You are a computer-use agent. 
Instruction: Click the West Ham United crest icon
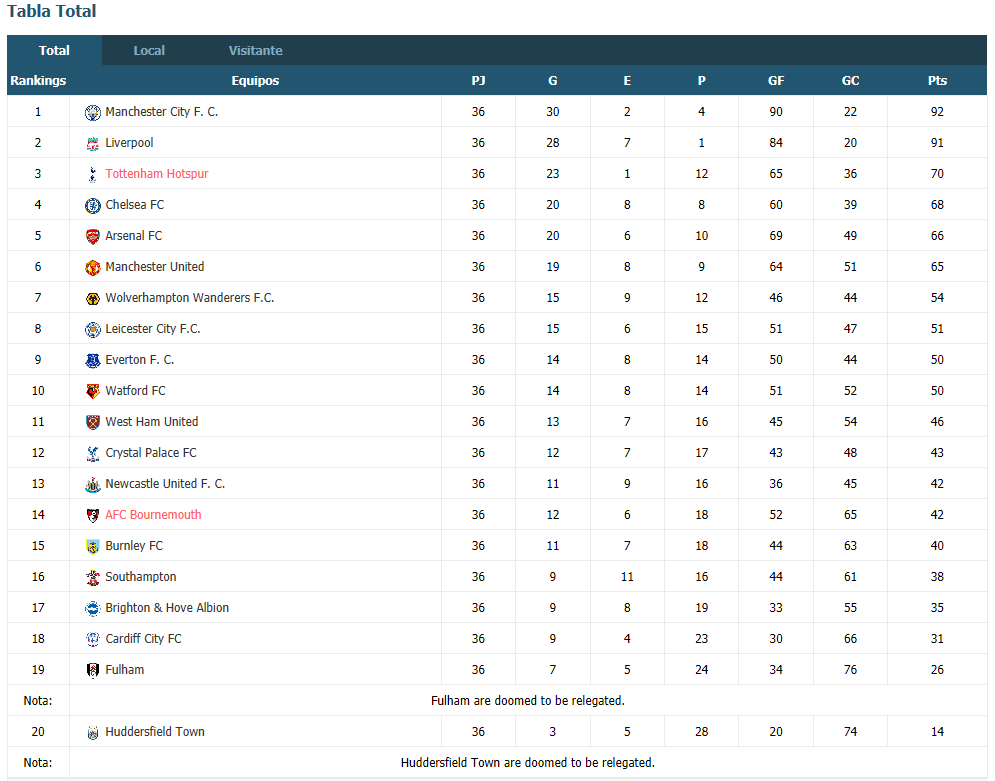point(93,423)
